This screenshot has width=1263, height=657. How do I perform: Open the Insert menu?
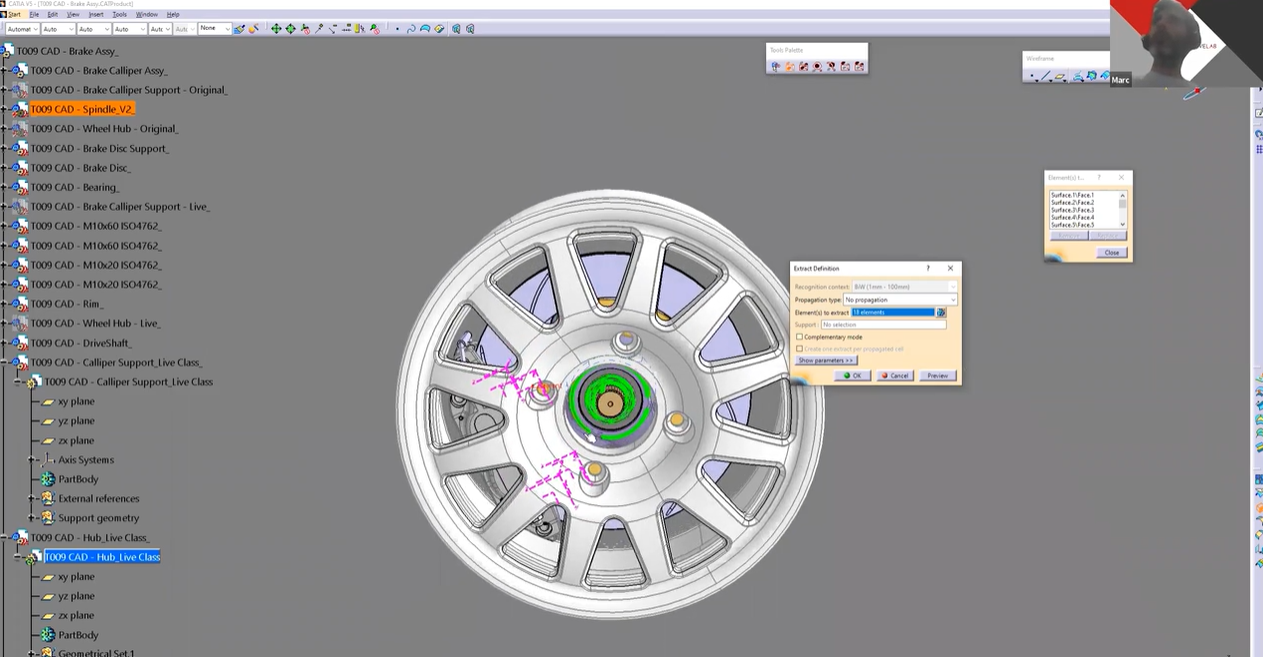point(96,15)
